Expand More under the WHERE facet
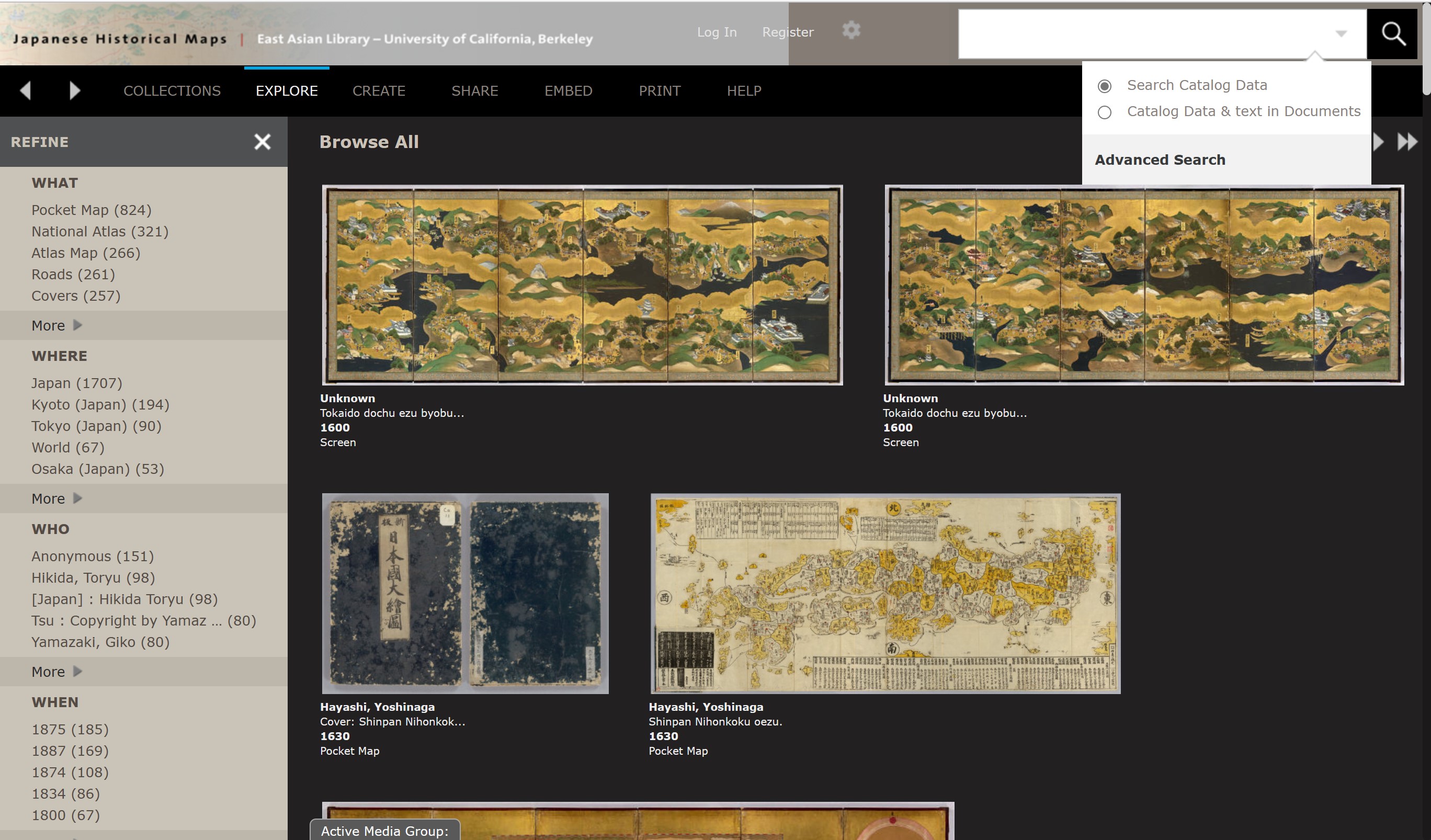Screen dimensions: 1431x840 tap(57, 498)
